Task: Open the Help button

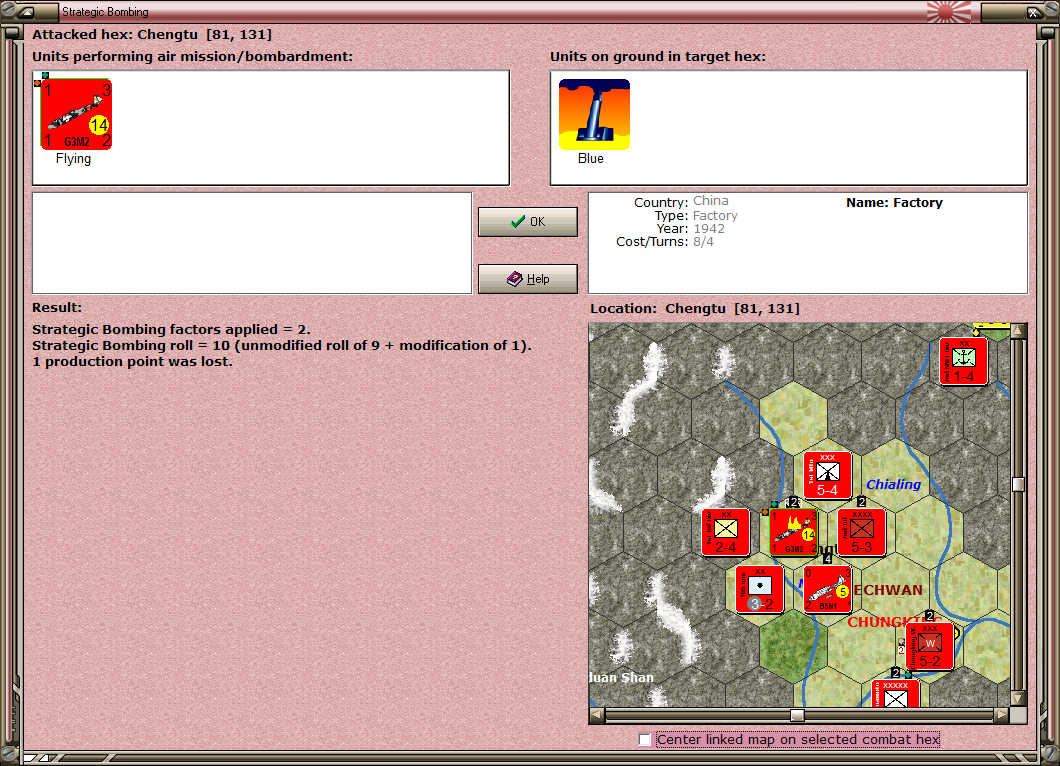Action: pos(527,279)
